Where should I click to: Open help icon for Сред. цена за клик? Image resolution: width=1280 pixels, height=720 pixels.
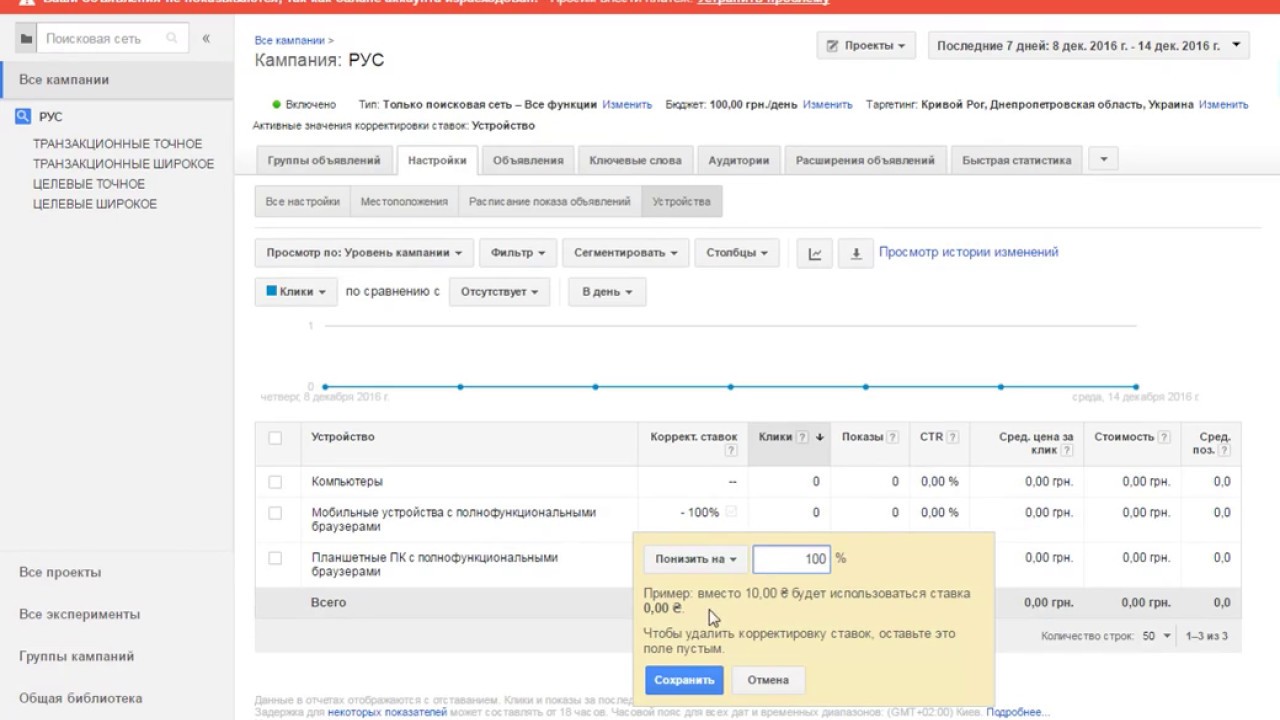(x=1067, y=451)
